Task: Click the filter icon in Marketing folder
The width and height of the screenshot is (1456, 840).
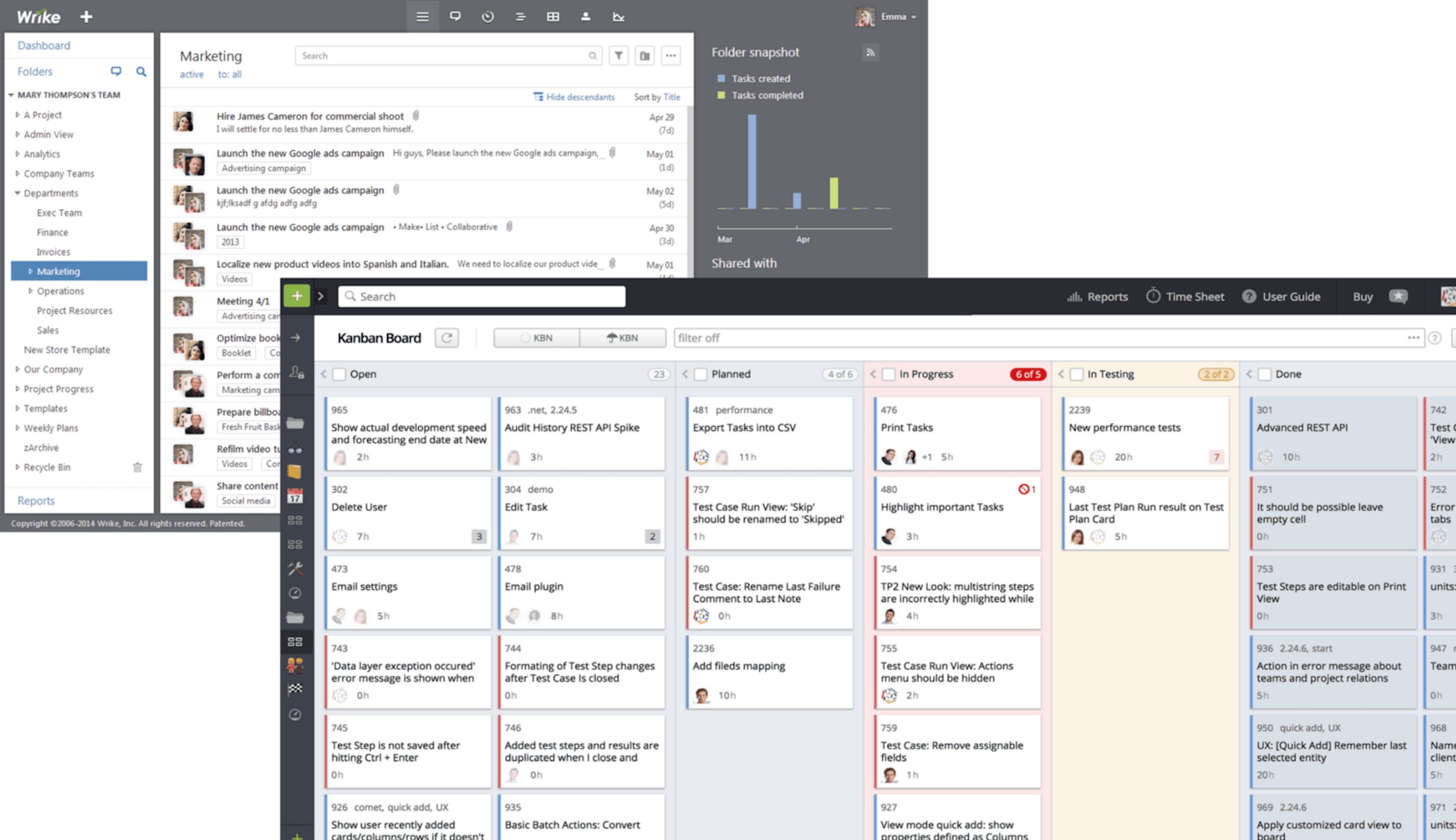Action: point(619,55)
